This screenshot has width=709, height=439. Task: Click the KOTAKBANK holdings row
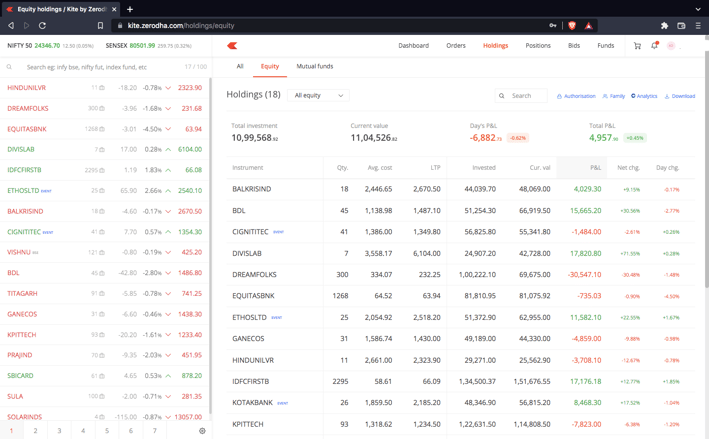[460, 402]
